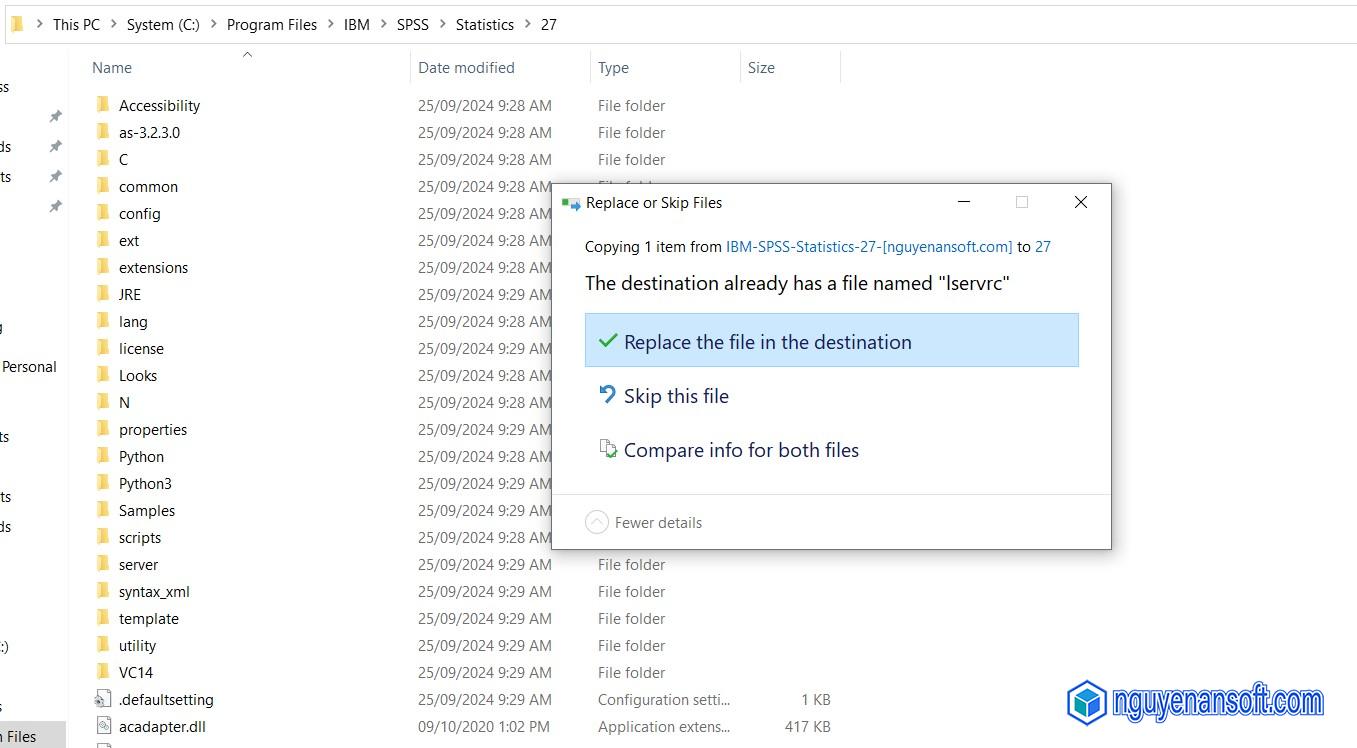Click Configuration settings type of .defaultsetting

664,699
